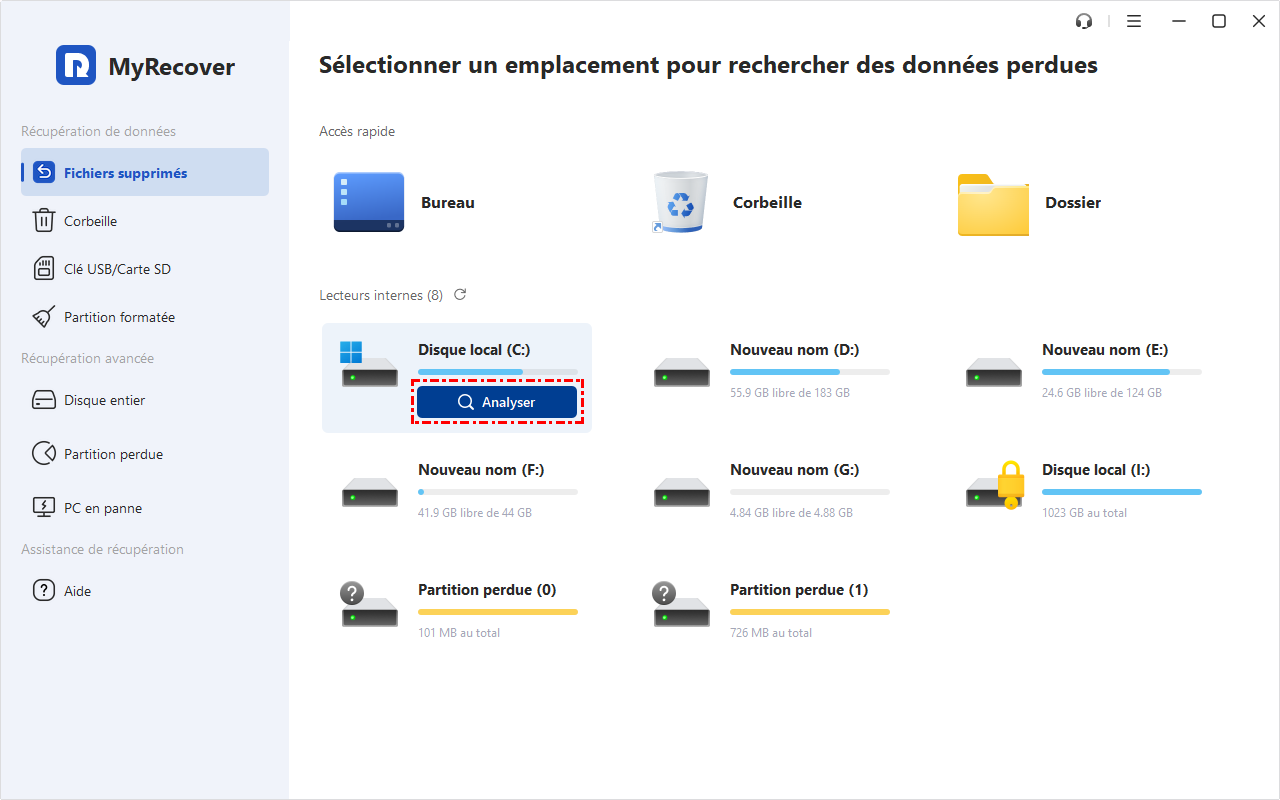
Task: Select Disque entier advanced recovery
Action: 104,400
